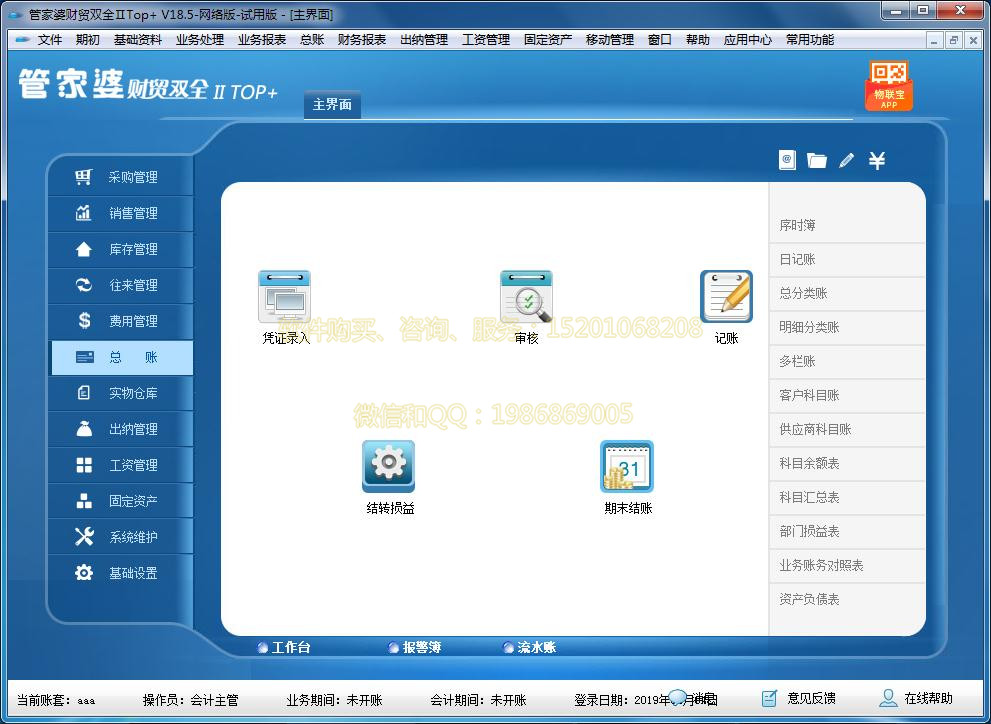This screenshot has width=991, height=724.
Task: Click the ¥ currency icon in toolbar
Action: pyautogui.click(x=876, y=159)
